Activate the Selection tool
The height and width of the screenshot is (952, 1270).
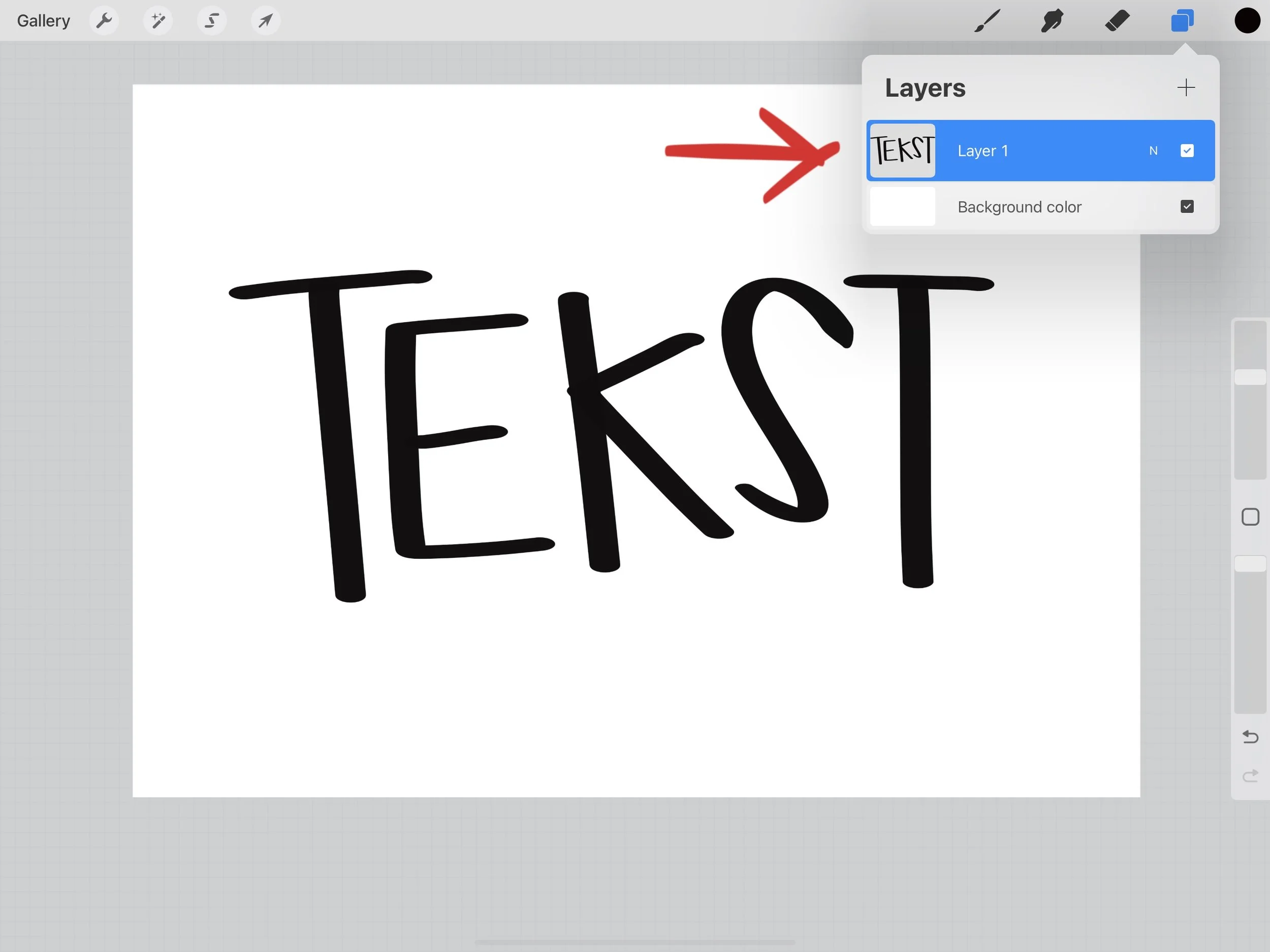click(212, 21)
